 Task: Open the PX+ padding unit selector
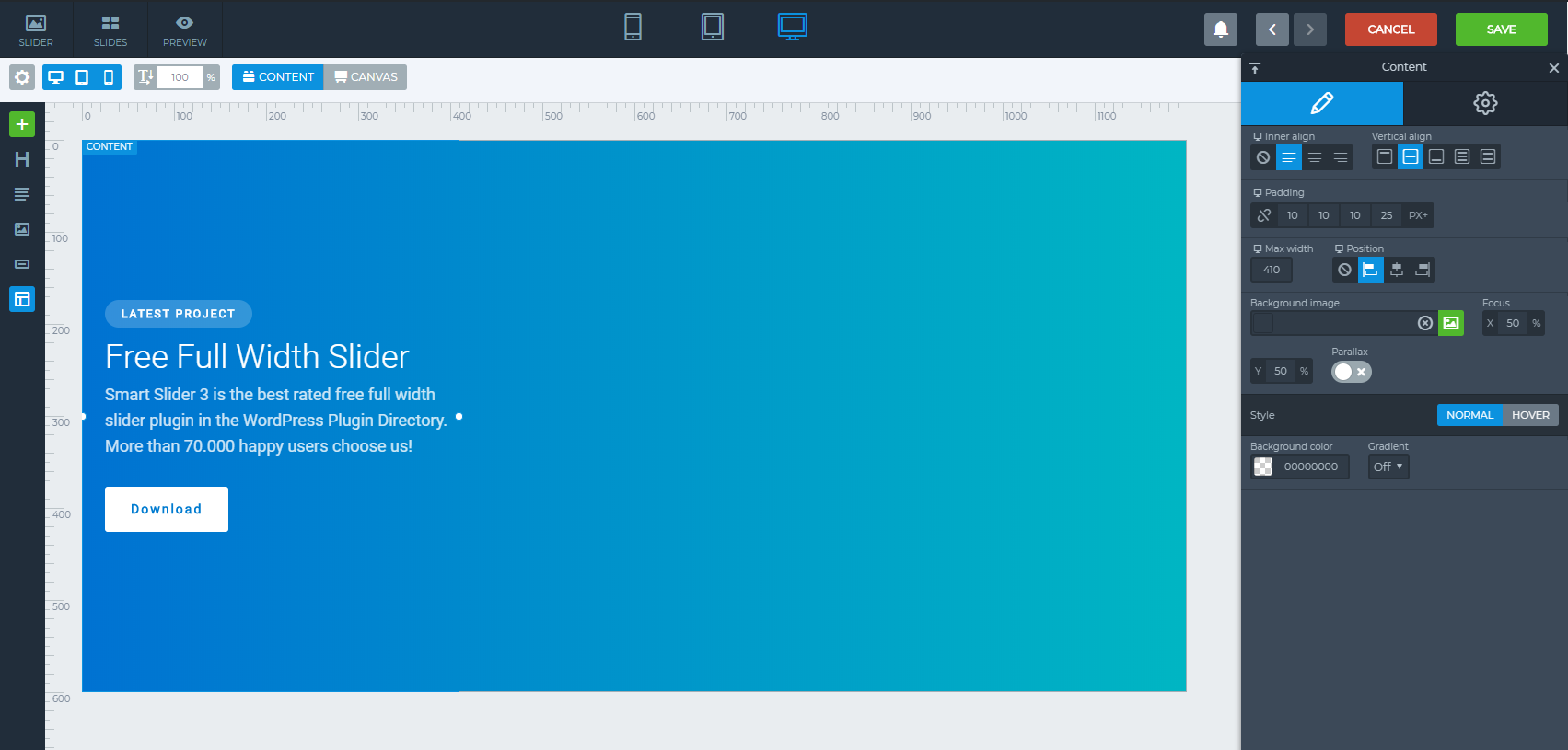pos(1418,215)
